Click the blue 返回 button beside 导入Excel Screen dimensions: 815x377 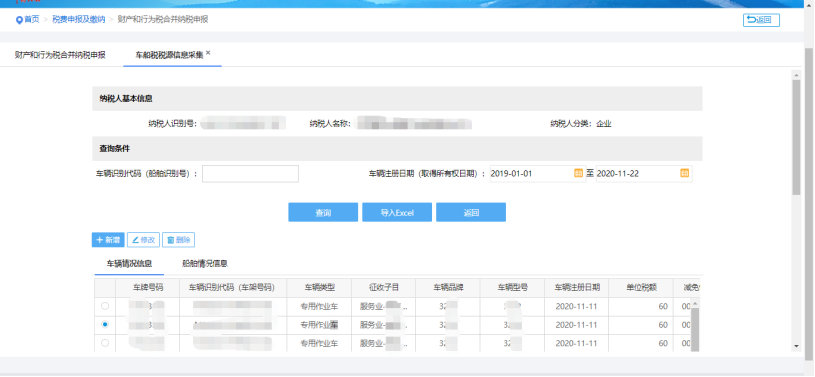470,212
